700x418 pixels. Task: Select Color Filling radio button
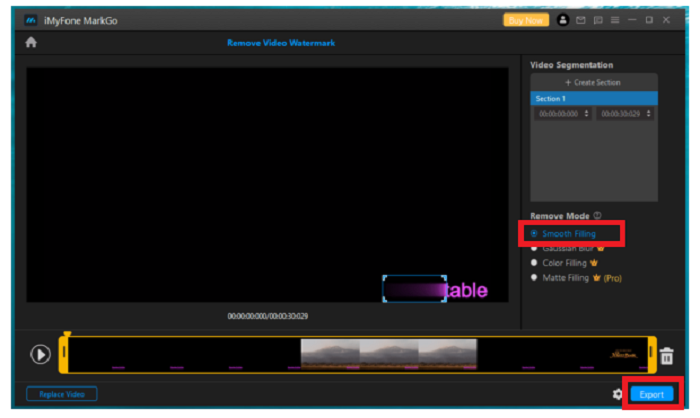click(534, 263)
